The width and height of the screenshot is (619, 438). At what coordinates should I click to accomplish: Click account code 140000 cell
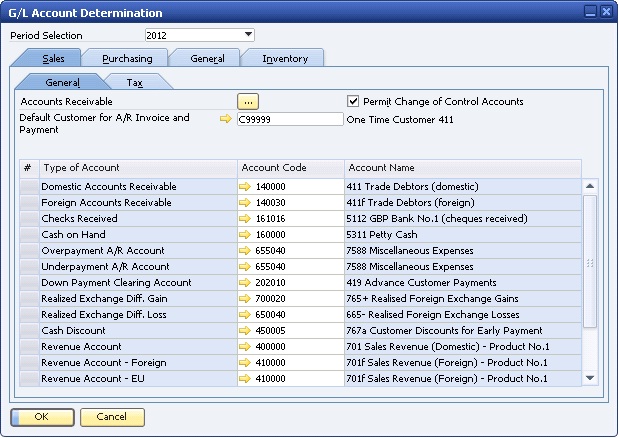[291, 186]
